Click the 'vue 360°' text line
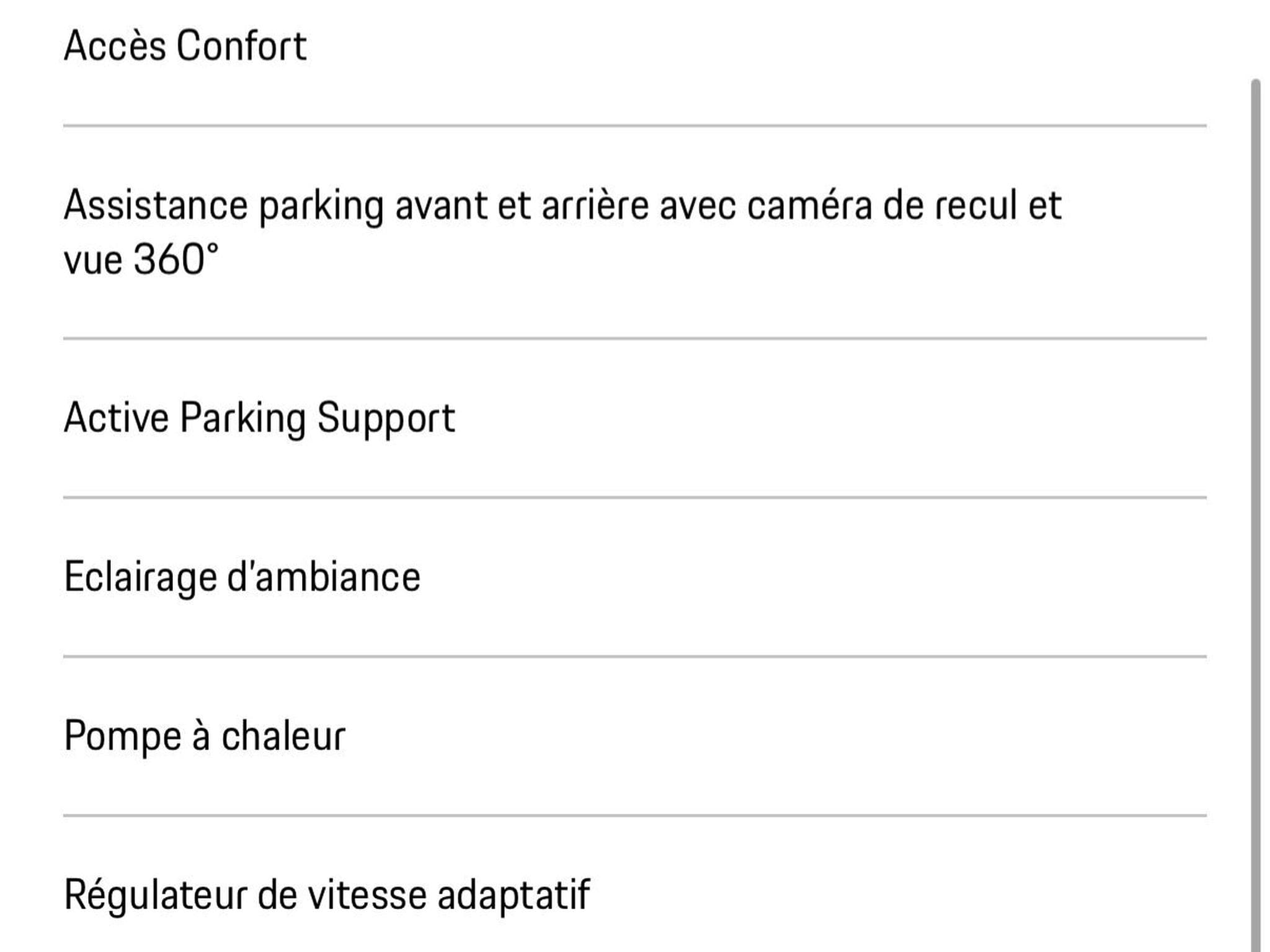 coord(141,259)
